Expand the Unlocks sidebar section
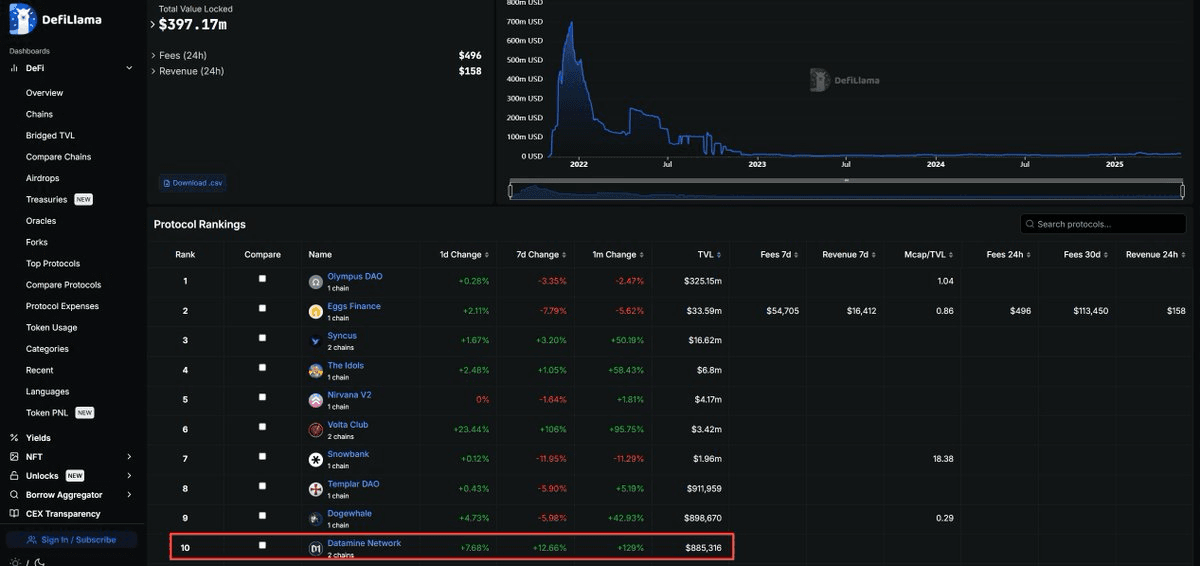The width and height of the screenshot is (1200, 566). coord(129,476)
